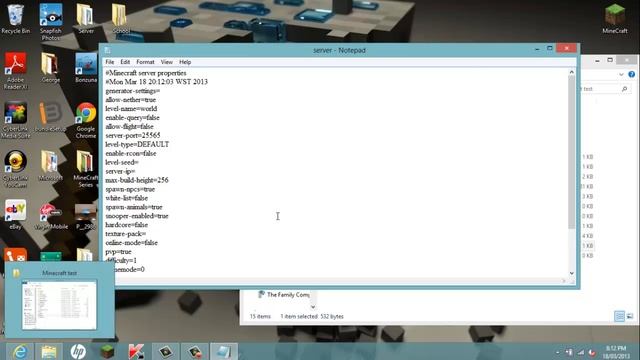Click the line pvp=true
The height and width of the screenshot is (360, 640).
tap(118, 252)
